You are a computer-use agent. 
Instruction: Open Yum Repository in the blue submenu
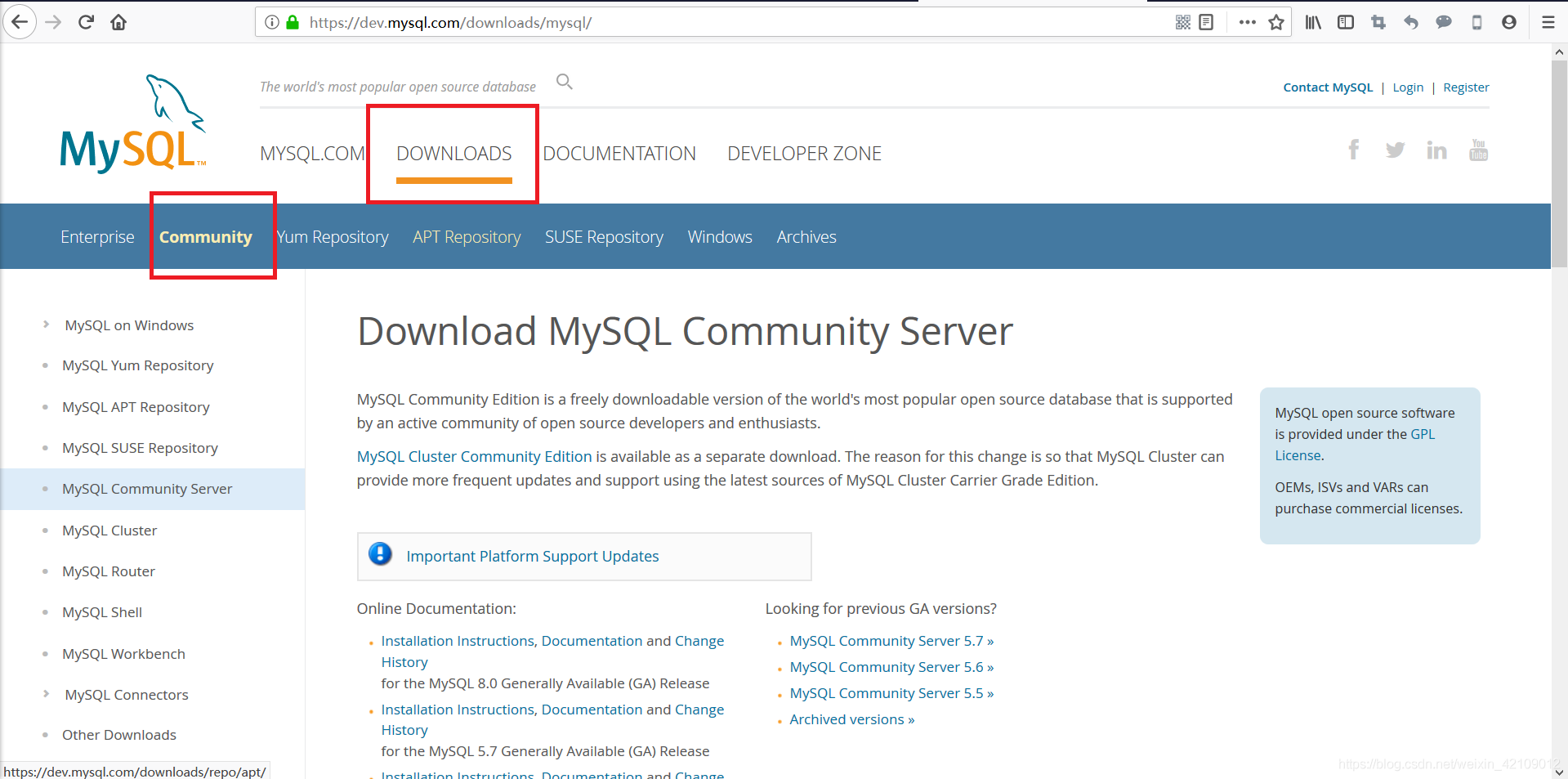click(x=333, y=237)
